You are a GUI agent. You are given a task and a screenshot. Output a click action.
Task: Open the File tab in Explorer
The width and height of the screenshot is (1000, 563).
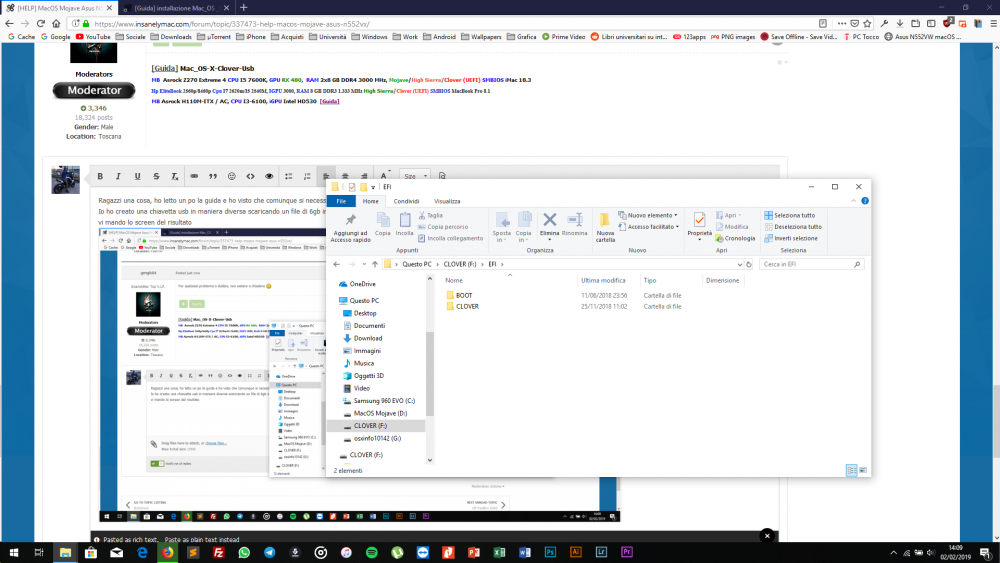[341, 201]
